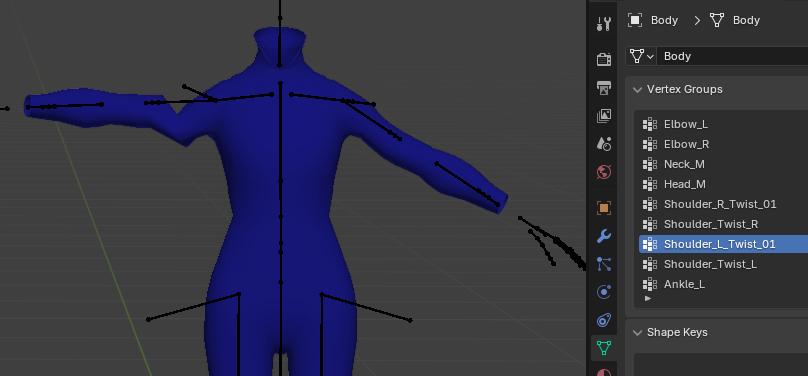Open the Object properties tab
Image resolution: width=808 pixels, height=376 pixels.
pos(603,208)
